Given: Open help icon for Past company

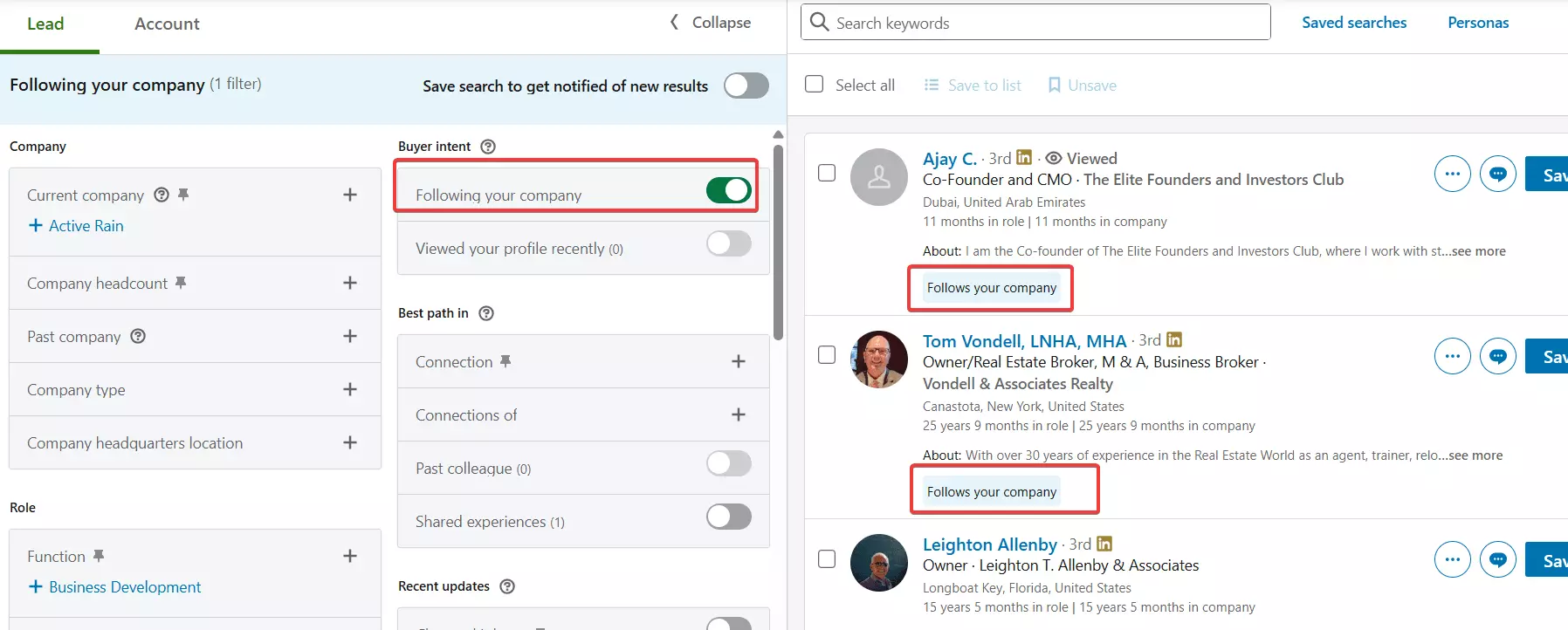Looking at the screenshot, I should point(138,336).
